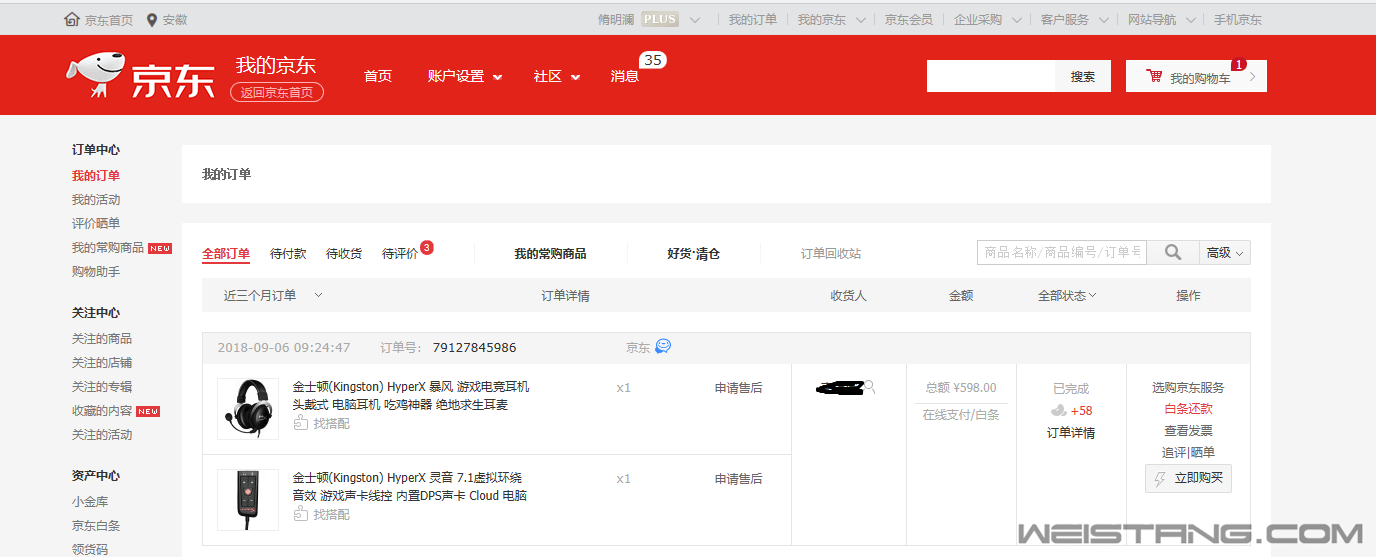Open the 订单详情 link
Screen dimensions: 1376x557
click(x=1071, y=433)
